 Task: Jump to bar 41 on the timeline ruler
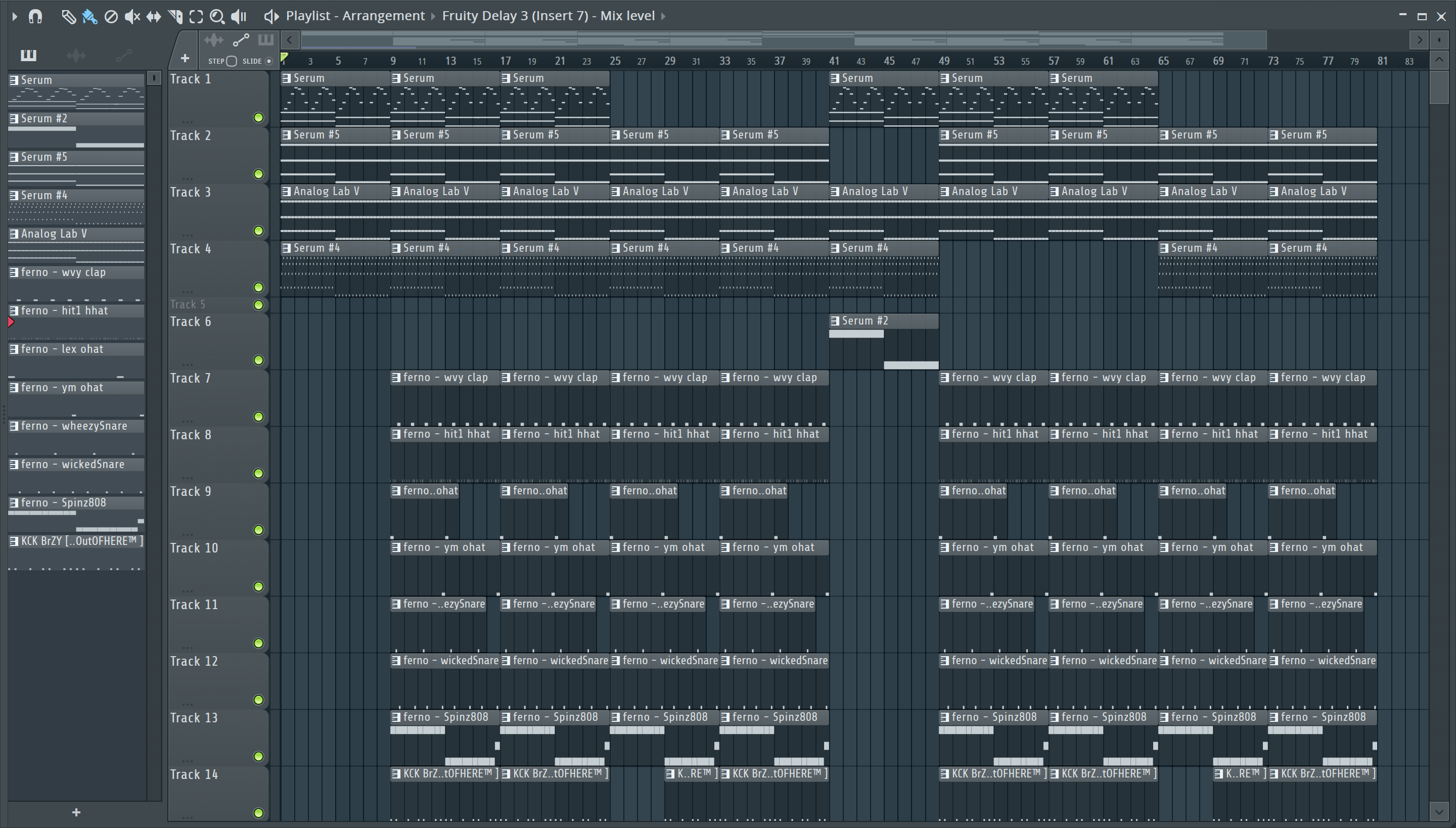click(834, 61)
